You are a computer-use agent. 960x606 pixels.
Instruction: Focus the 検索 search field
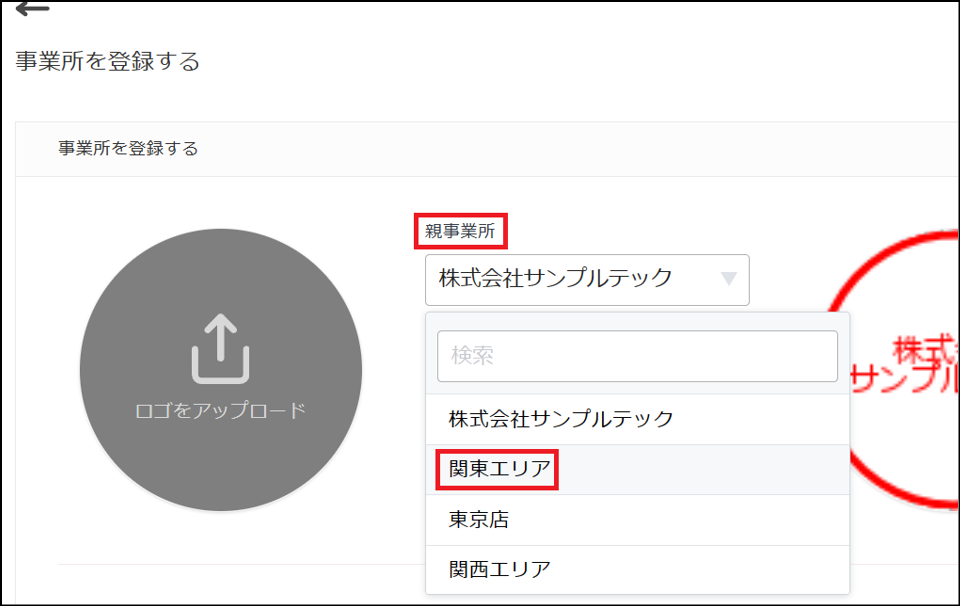(x=637, y=356)
